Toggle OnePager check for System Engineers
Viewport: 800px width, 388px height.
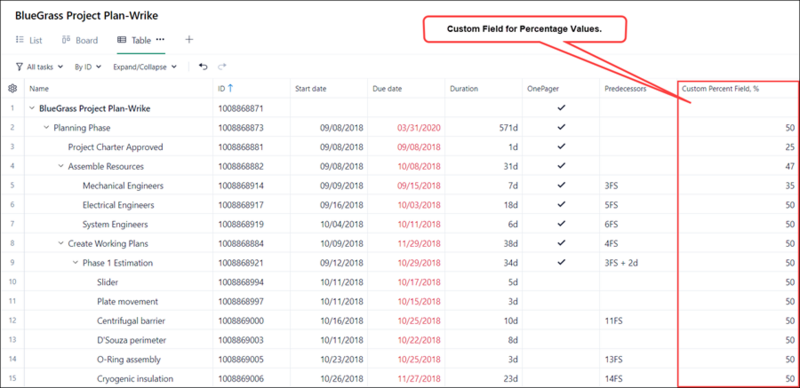(x=561, y=224)
